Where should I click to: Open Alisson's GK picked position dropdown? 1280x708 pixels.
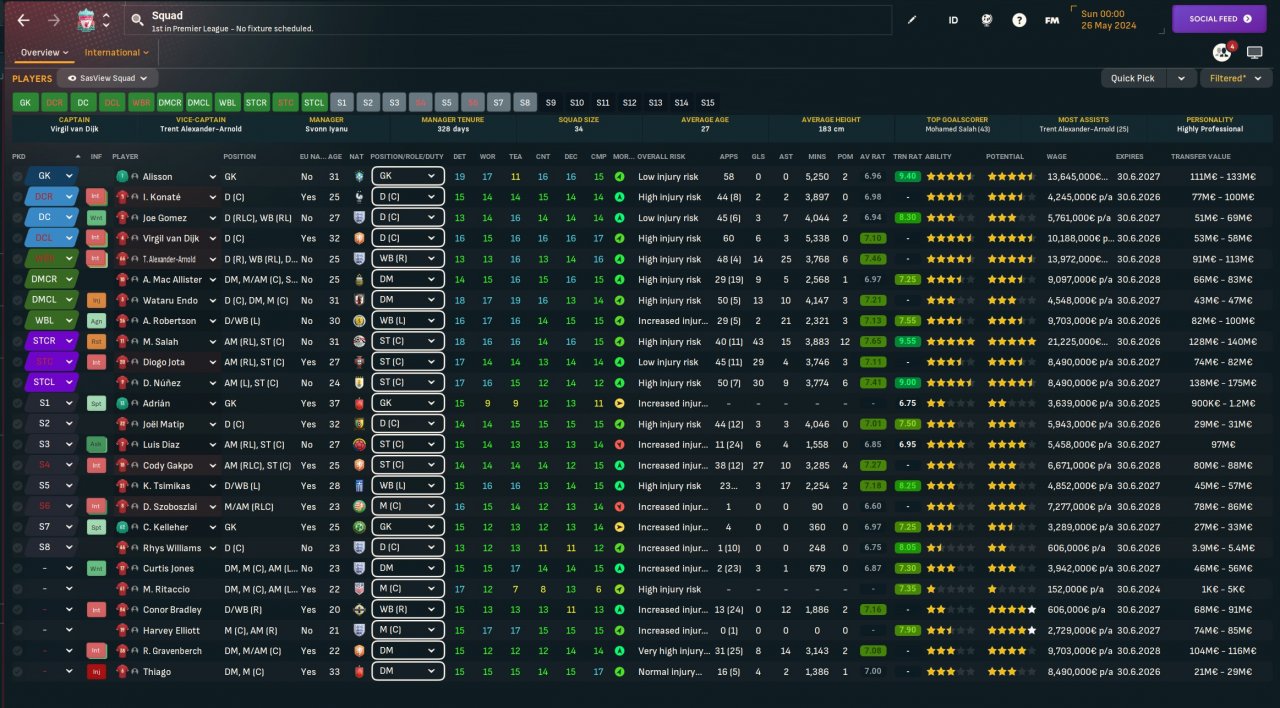[52, 176]
